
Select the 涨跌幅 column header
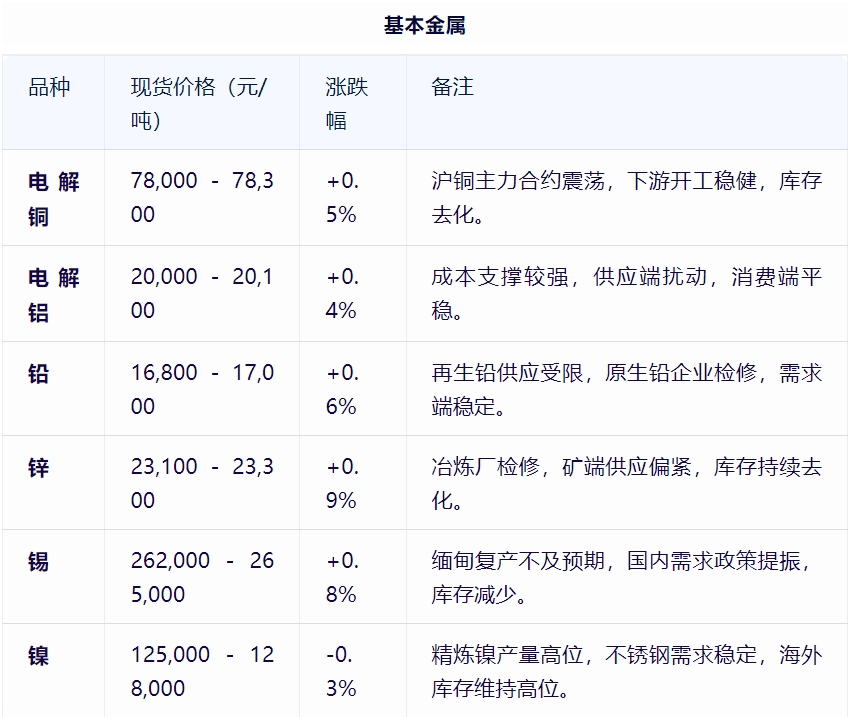[346, 103]
